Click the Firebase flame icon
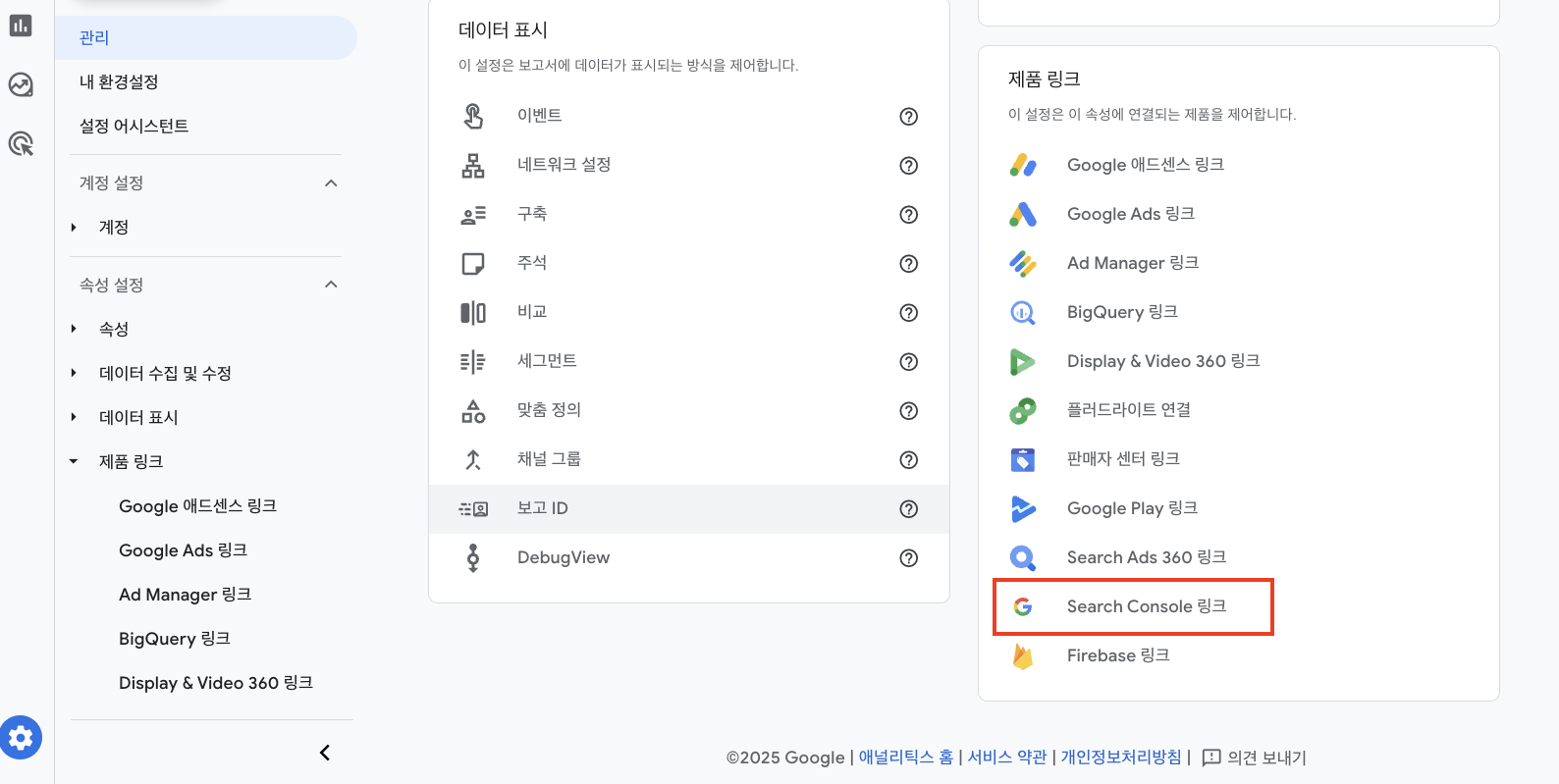 [1023, 655]
